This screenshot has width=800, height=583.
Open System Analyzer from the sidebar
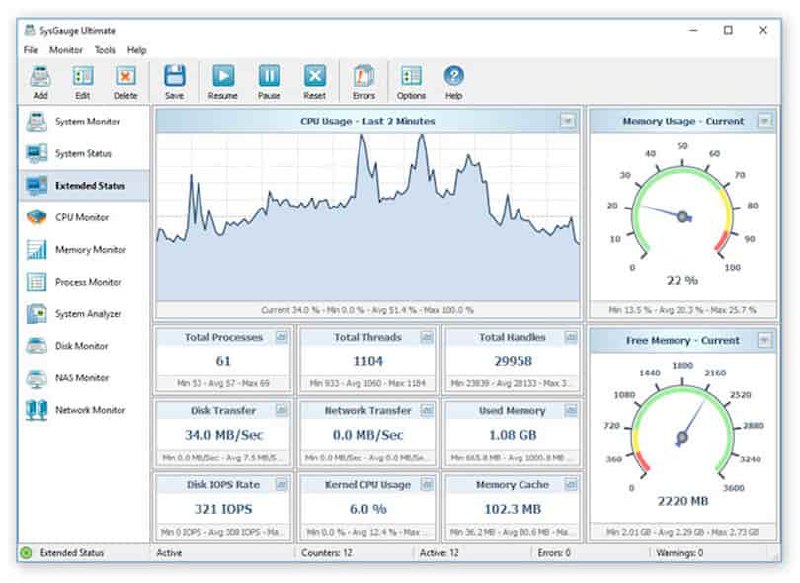(84, 314)
